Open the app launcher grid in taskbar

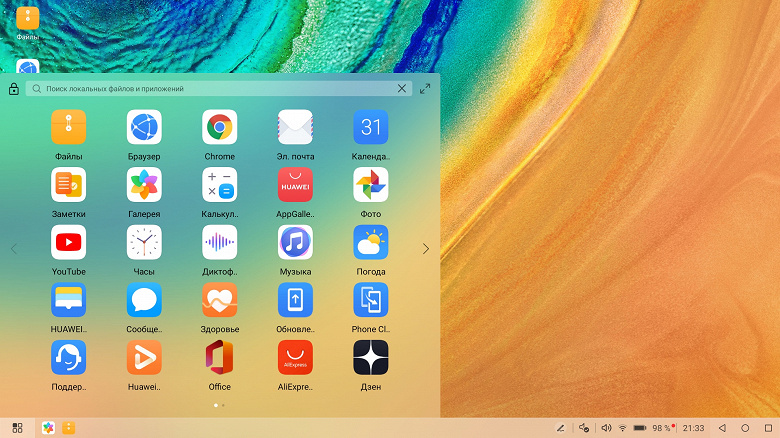pyautogui.click(x=17, y=428)
